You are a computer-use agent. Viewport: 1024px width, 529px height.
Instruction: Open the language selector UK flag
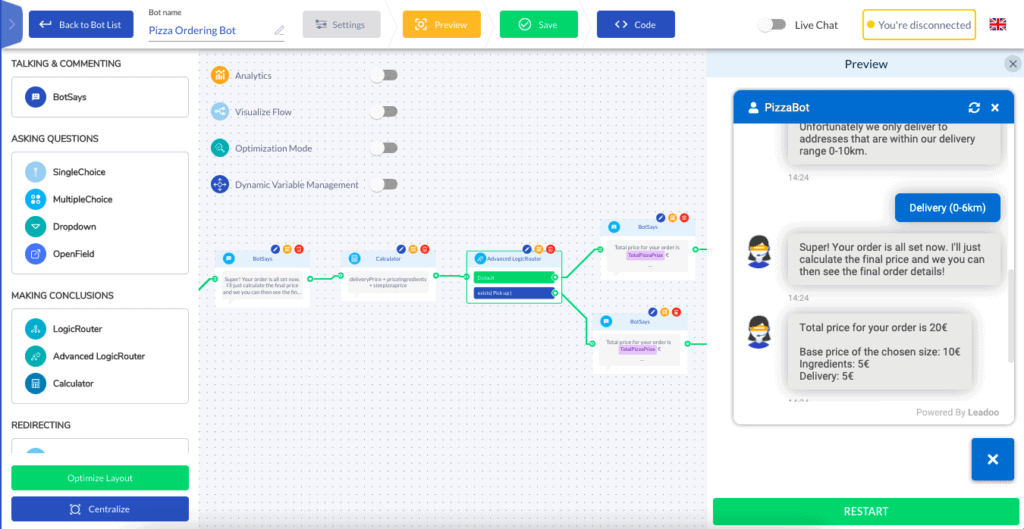click(998, 24)
